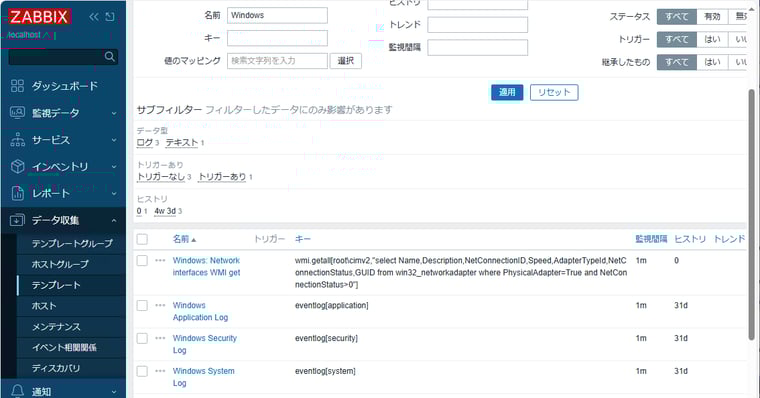The height and width of the screenshot is (398, 760).
Task: Click the 適用 apply button
Action: point(507,92)
